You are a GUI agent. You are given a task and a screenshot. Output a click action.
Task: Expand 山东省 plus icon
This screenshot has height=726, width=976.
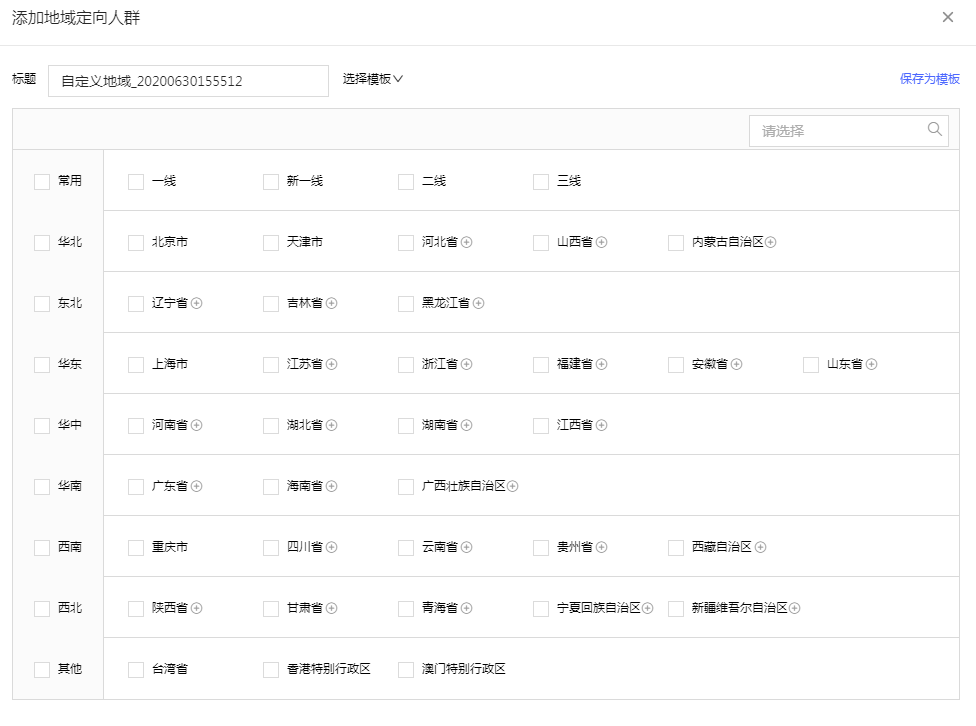[871, 364]
